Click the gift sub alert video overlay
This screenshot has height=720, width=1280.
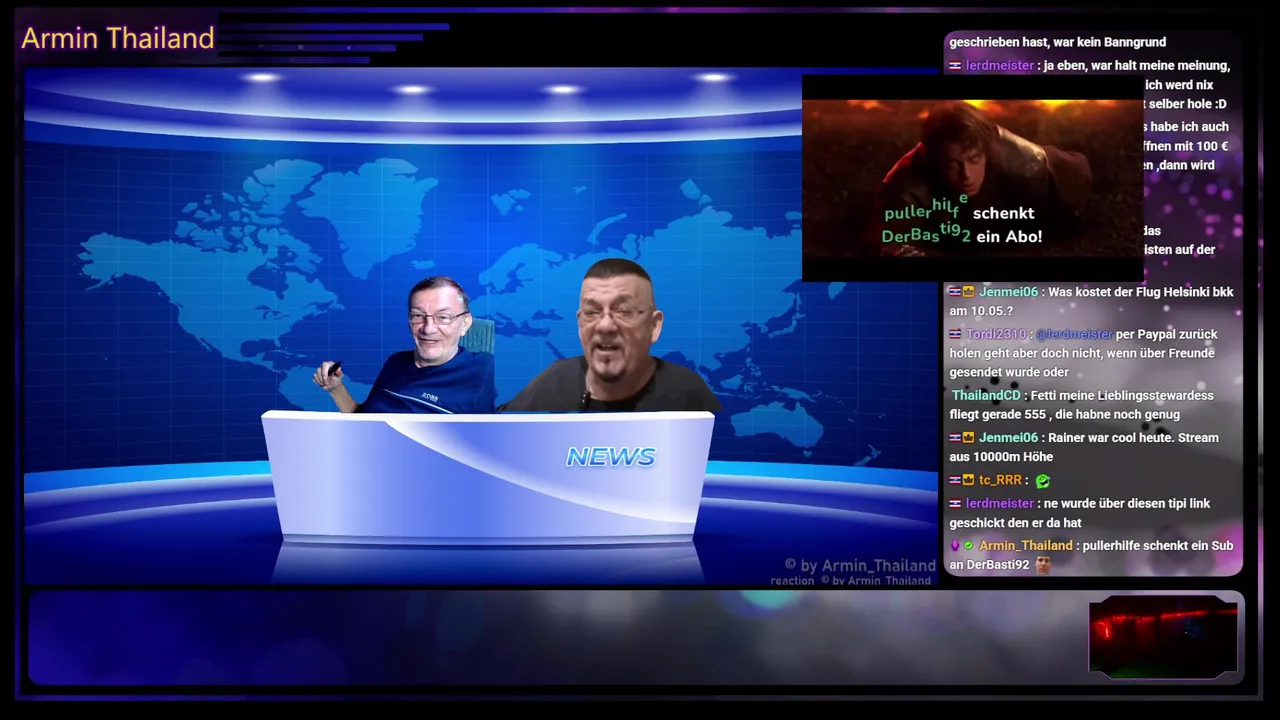coord(972,178)
